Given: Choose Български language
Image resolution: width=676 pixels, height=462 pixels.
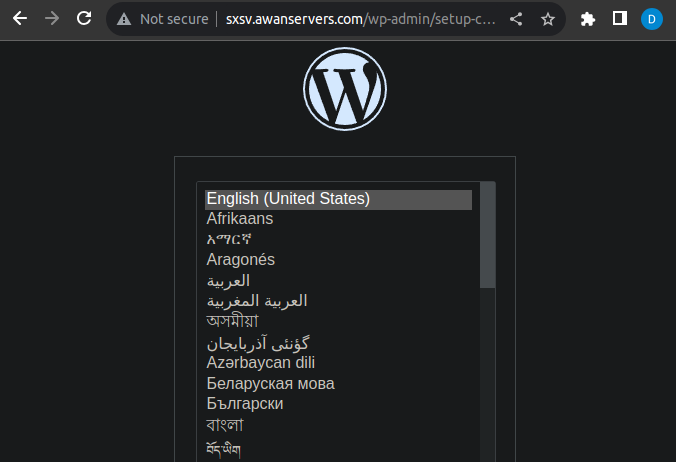Looking at the screenshot, I should tap(338, 404).
